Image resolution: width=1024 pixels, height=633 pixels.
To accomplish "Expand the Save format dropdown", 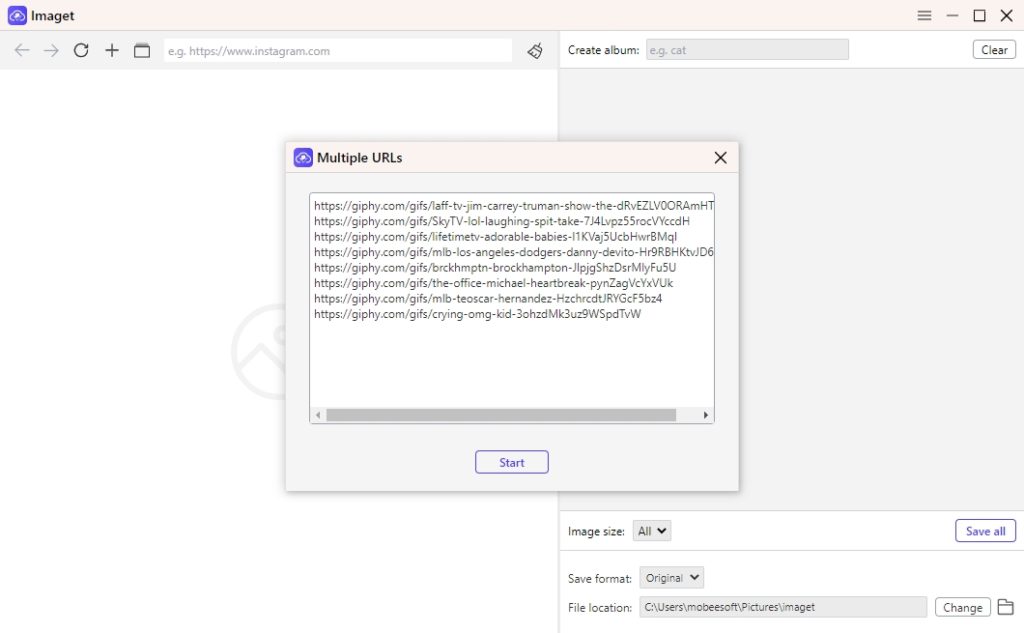I will [x=671, y=577].
